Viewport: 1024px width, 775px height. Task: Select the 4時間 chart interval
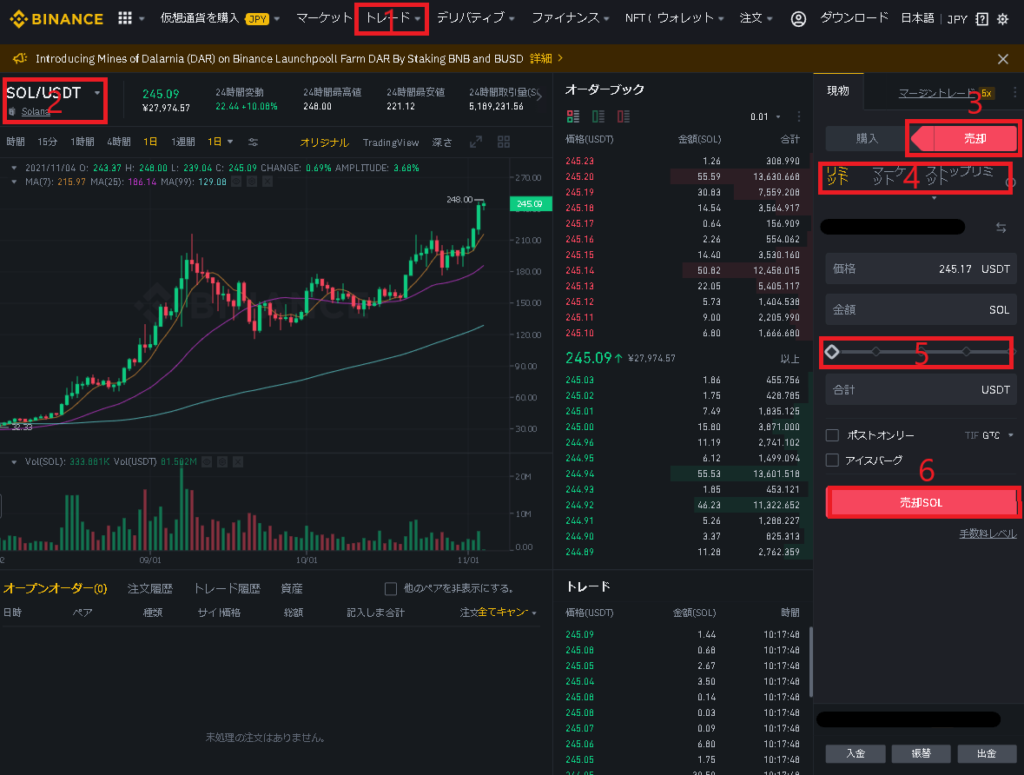[x=119, y=142]
